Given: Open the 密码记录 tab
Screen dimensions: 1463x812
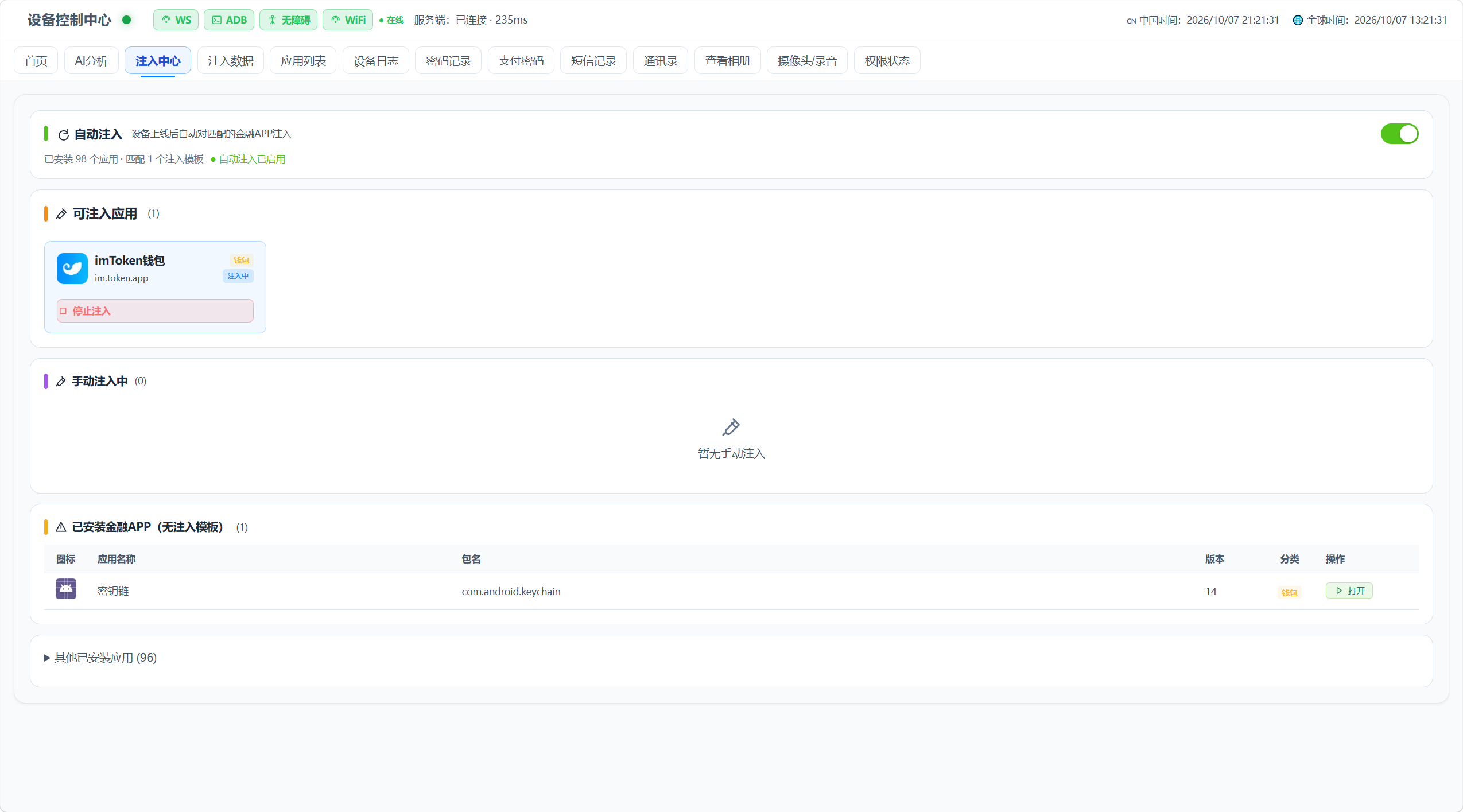Looking at the screenshot, I should click(448, 61).
